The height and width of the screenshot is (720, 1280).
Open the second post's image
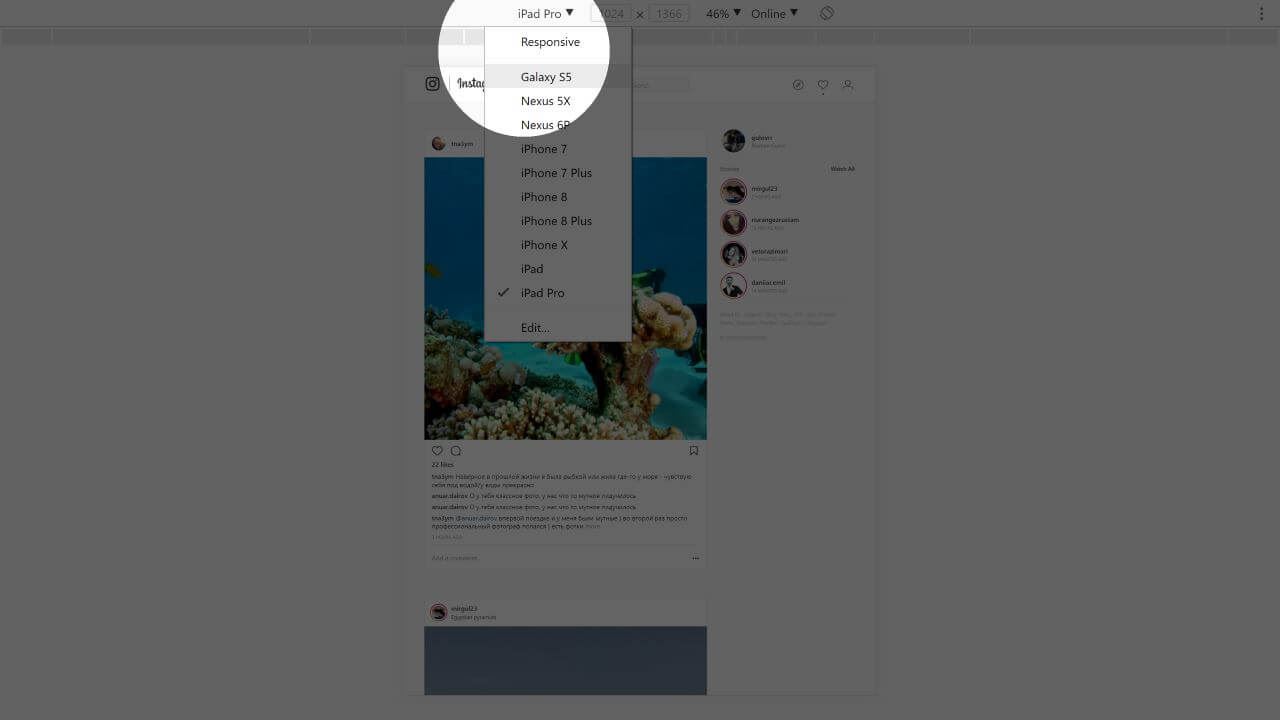[565, 660]
